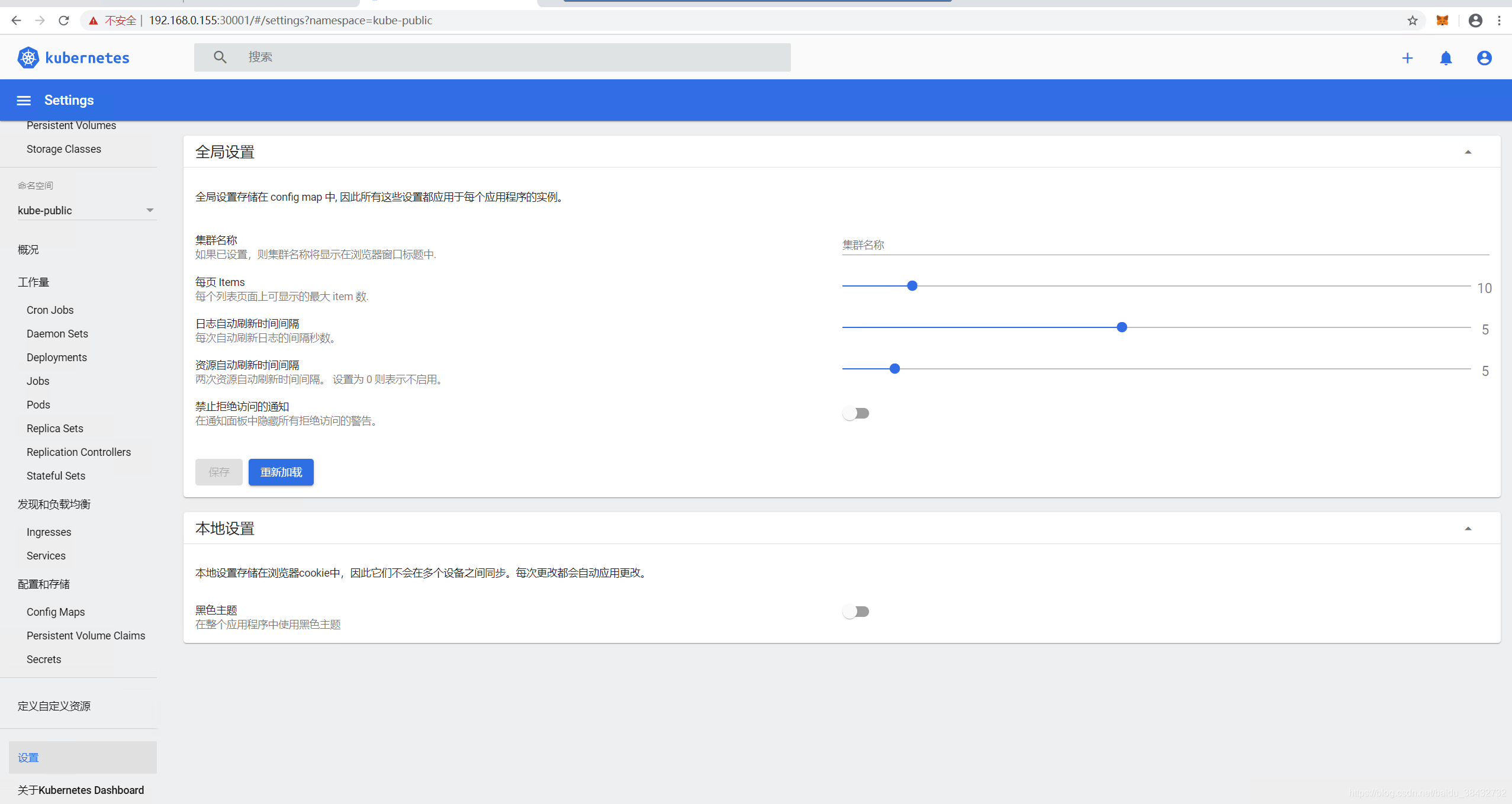Screen dimensions: 1512x804
Task: Open About Kubernetes Dashboard link
Action: coord(81,790)
